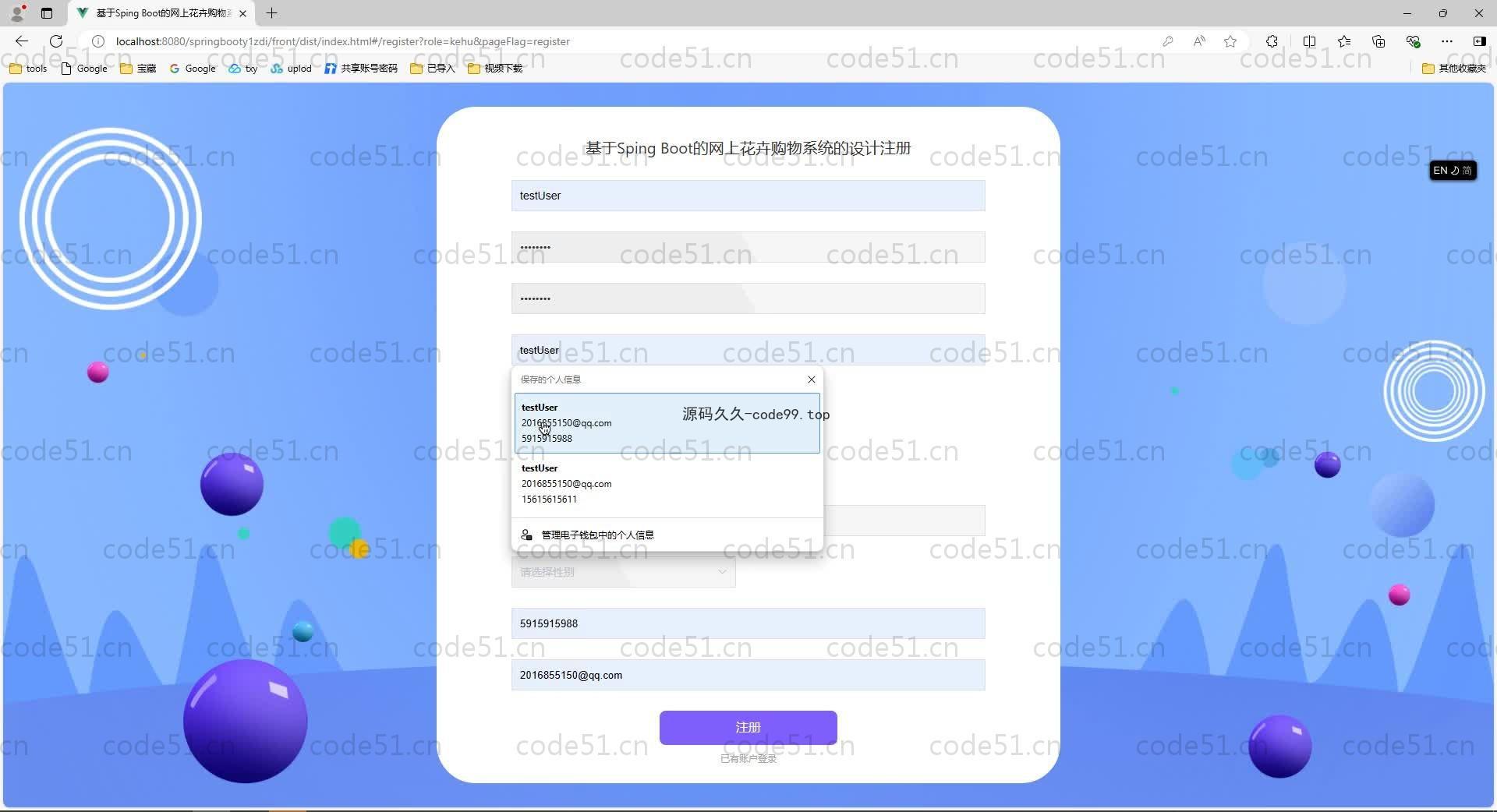Open the browser essentials icon
This screenshot has width=1497, height=812.
(1413, 41)
